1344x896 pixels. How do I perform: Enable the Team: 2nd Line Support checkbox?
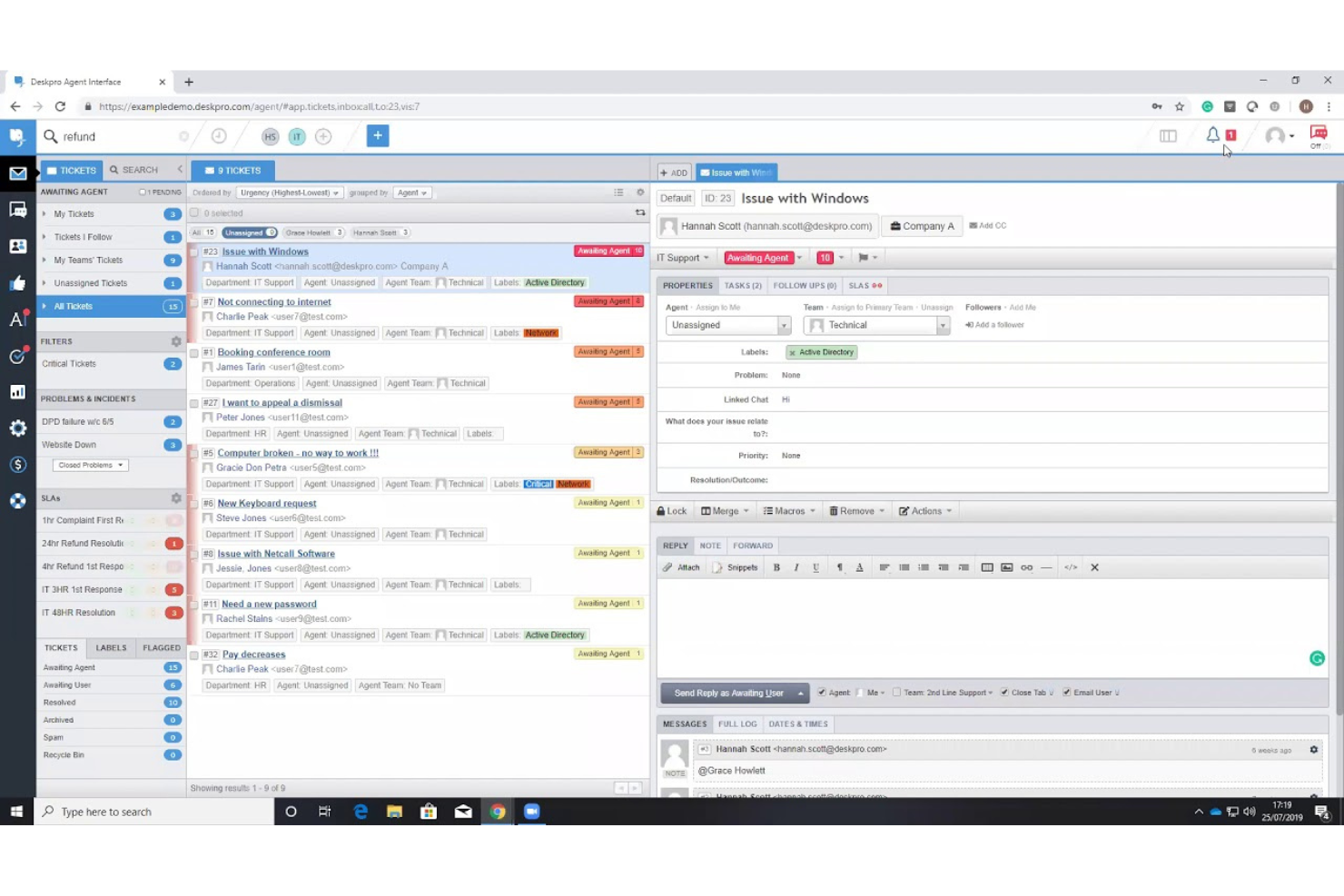click(x=897, y=692)
